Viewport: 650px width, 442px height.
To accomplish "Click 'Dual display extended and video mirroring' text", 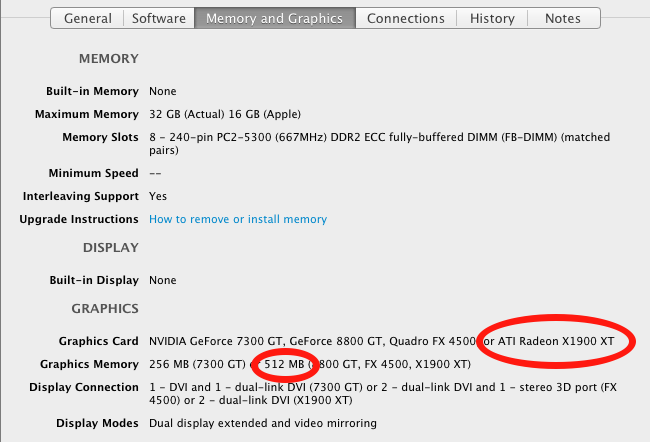I will point(263,423).
